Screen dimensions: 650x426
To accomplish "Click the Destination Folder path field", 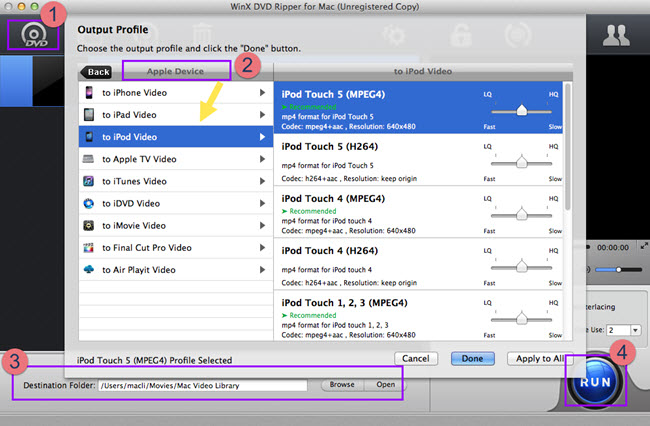I will (x=203, y=385).
